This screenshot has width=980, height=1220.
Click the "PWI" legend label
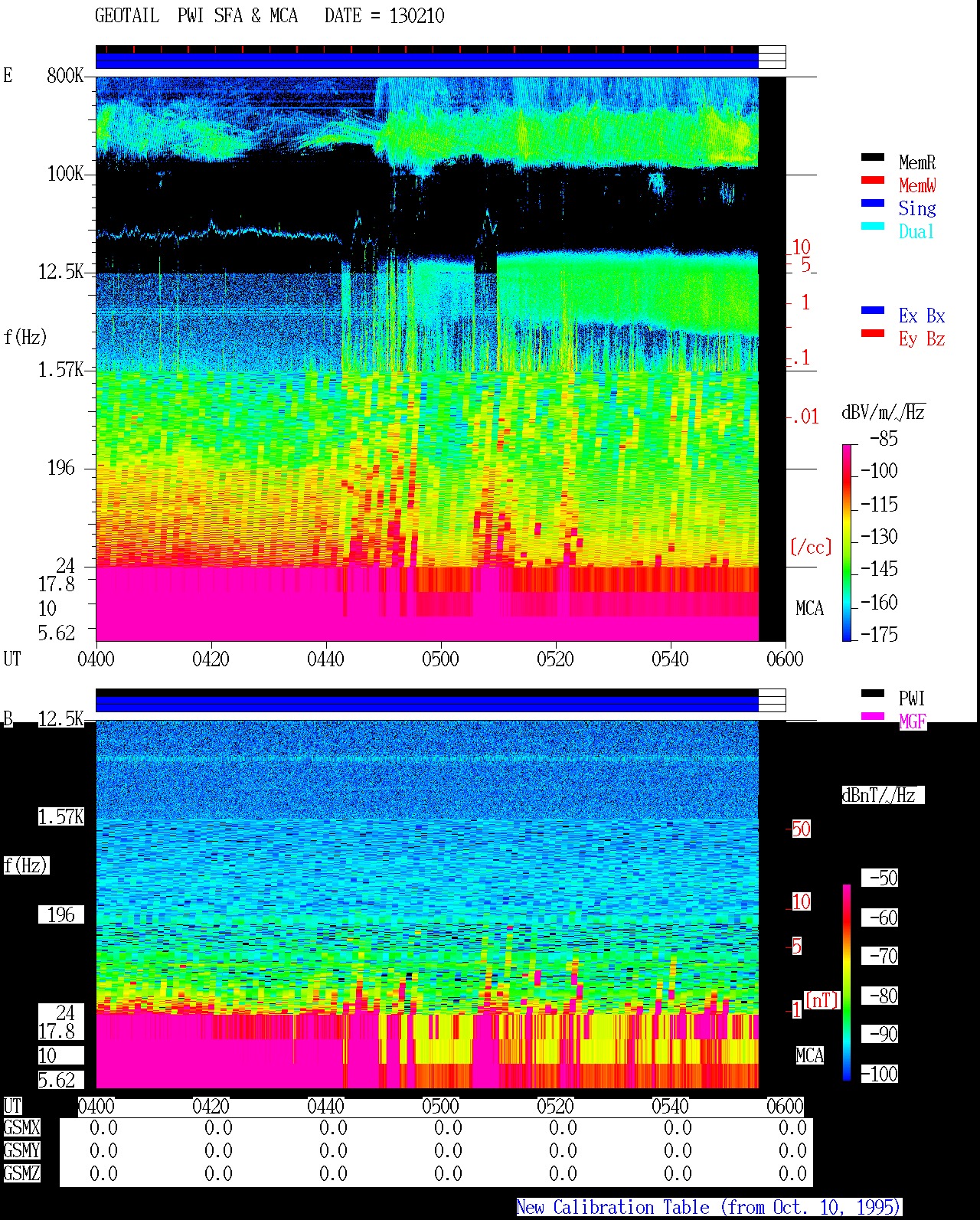[x=912, y=698]
